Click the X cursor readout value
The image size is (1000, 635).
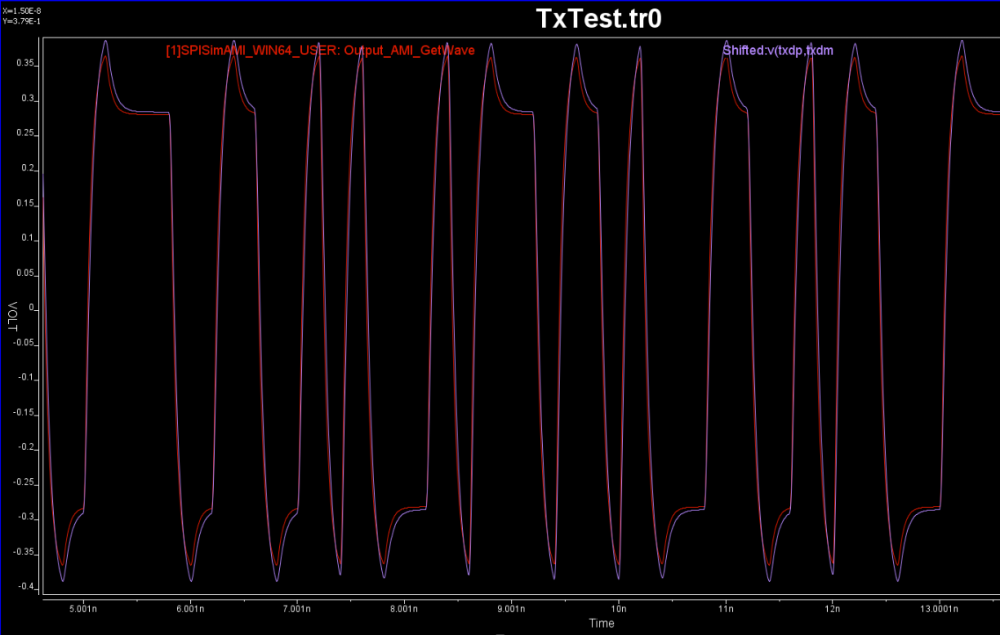pyautogui.click(x=20, y=9)
